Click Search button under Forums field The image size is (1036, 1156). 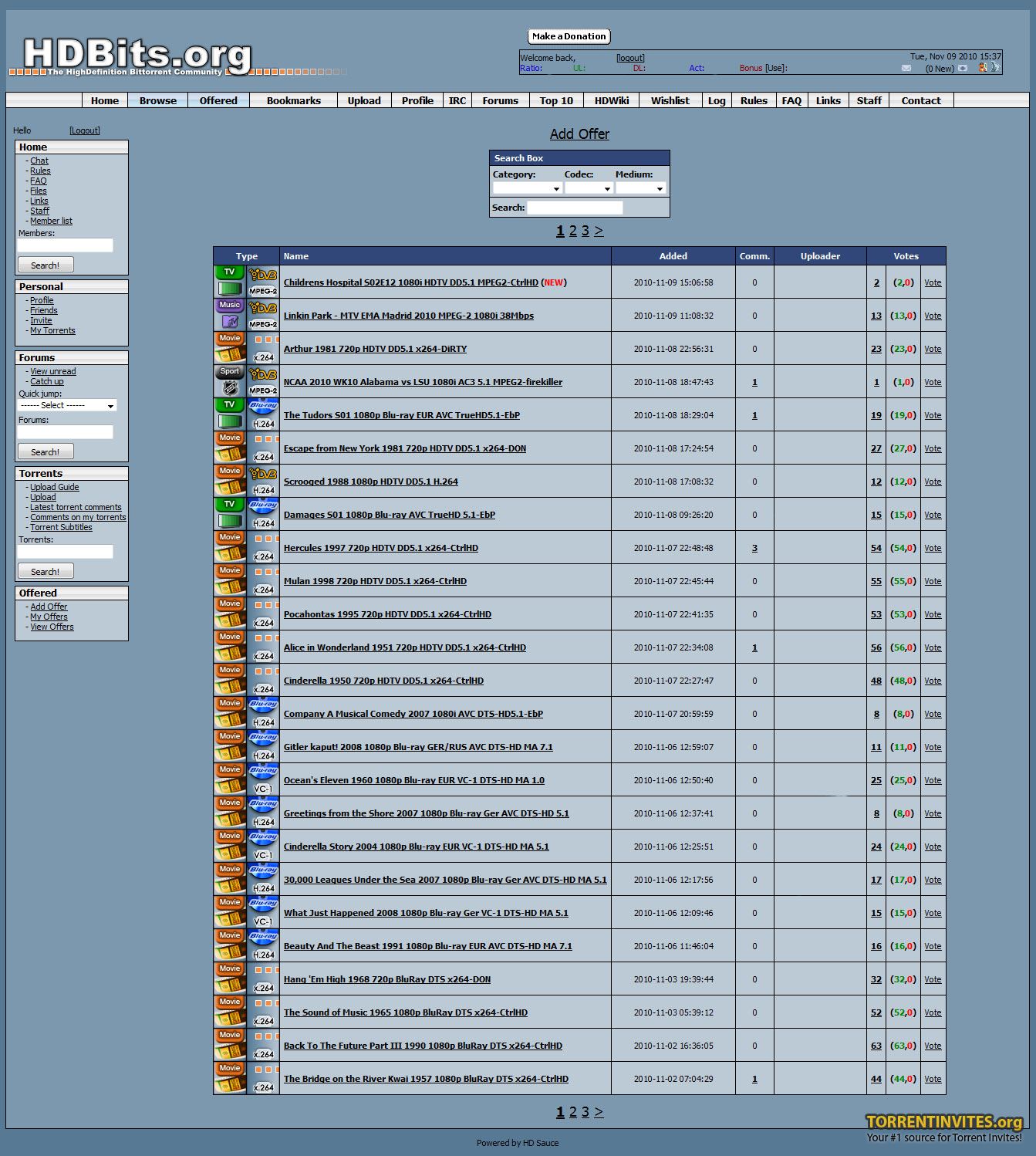[46, 451]
